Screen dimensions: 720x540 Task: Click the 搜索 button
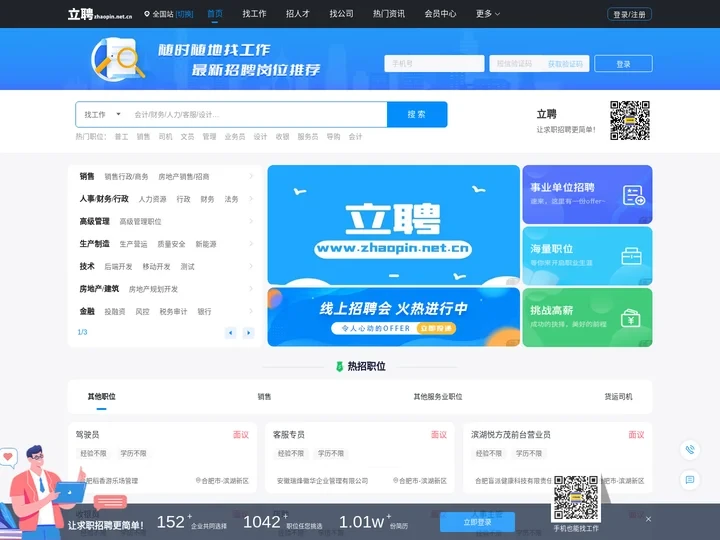click(417, 114)
